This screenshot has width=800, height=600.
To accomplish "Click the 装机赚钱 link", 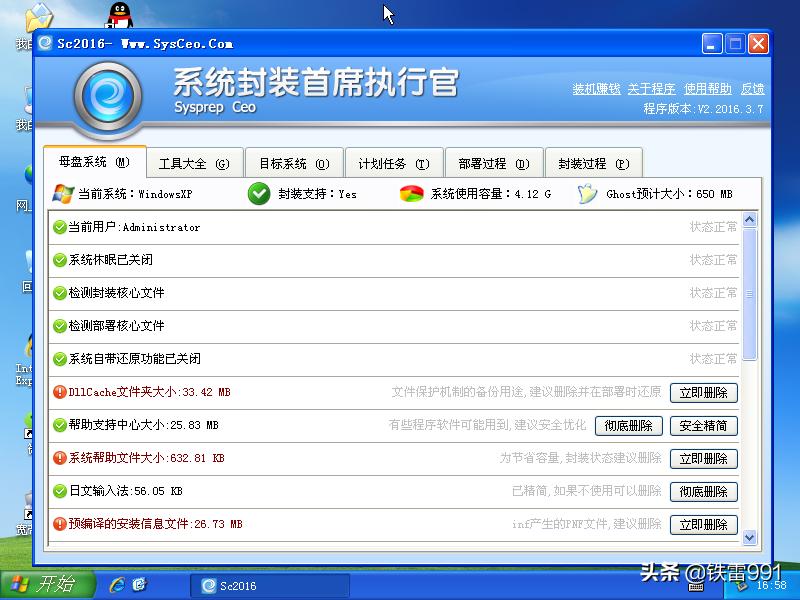I will pos(598,88).
